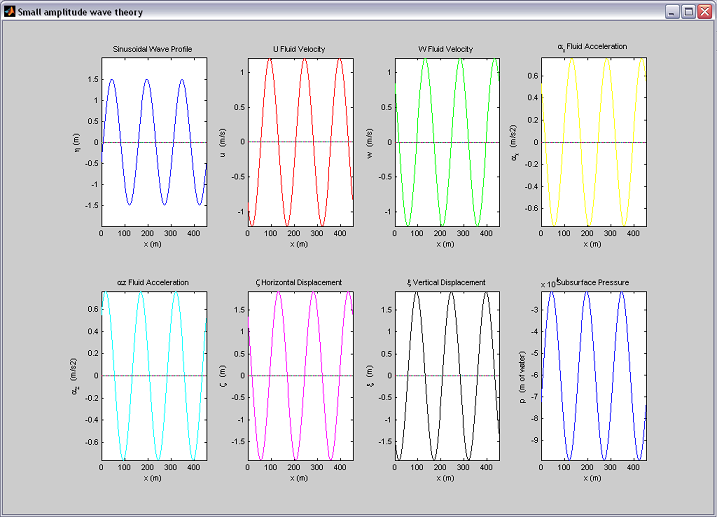This screenshot has height=517, width=717.
Task: Select the green W Fluid Velocity graph
Action: coord(446,142)
